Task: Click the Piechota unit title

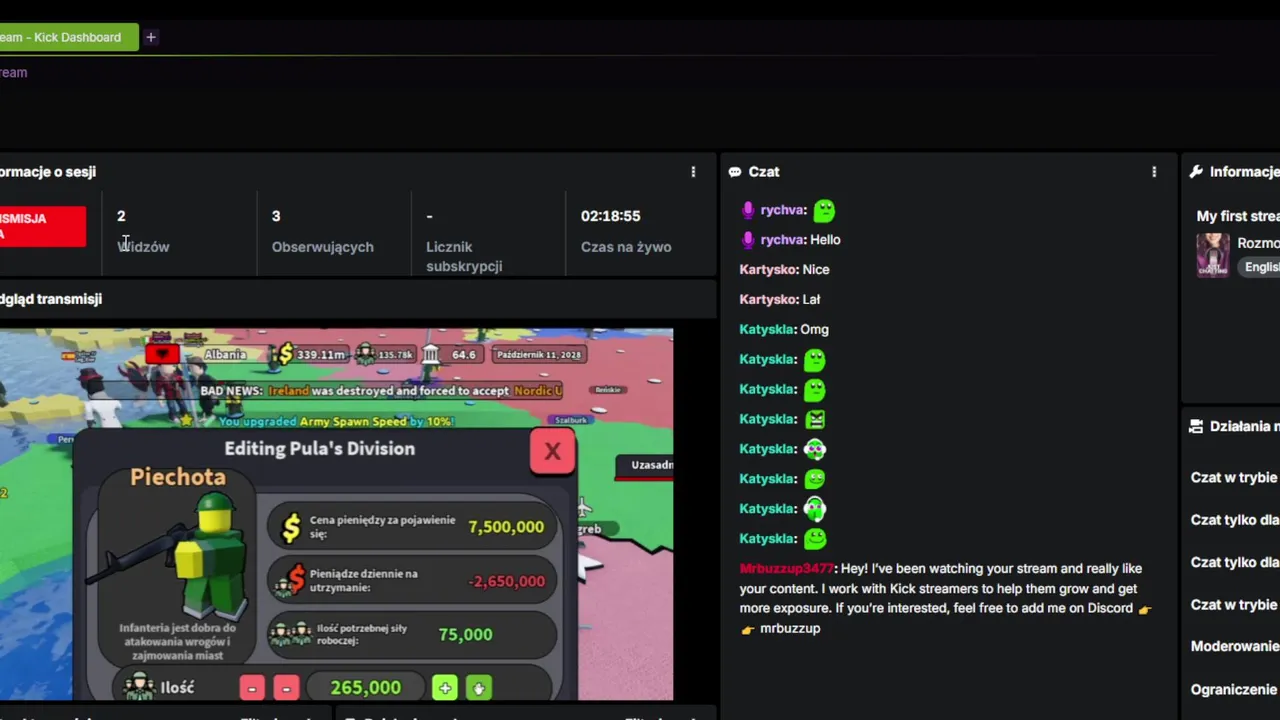Action: click(x=178, y=477)
